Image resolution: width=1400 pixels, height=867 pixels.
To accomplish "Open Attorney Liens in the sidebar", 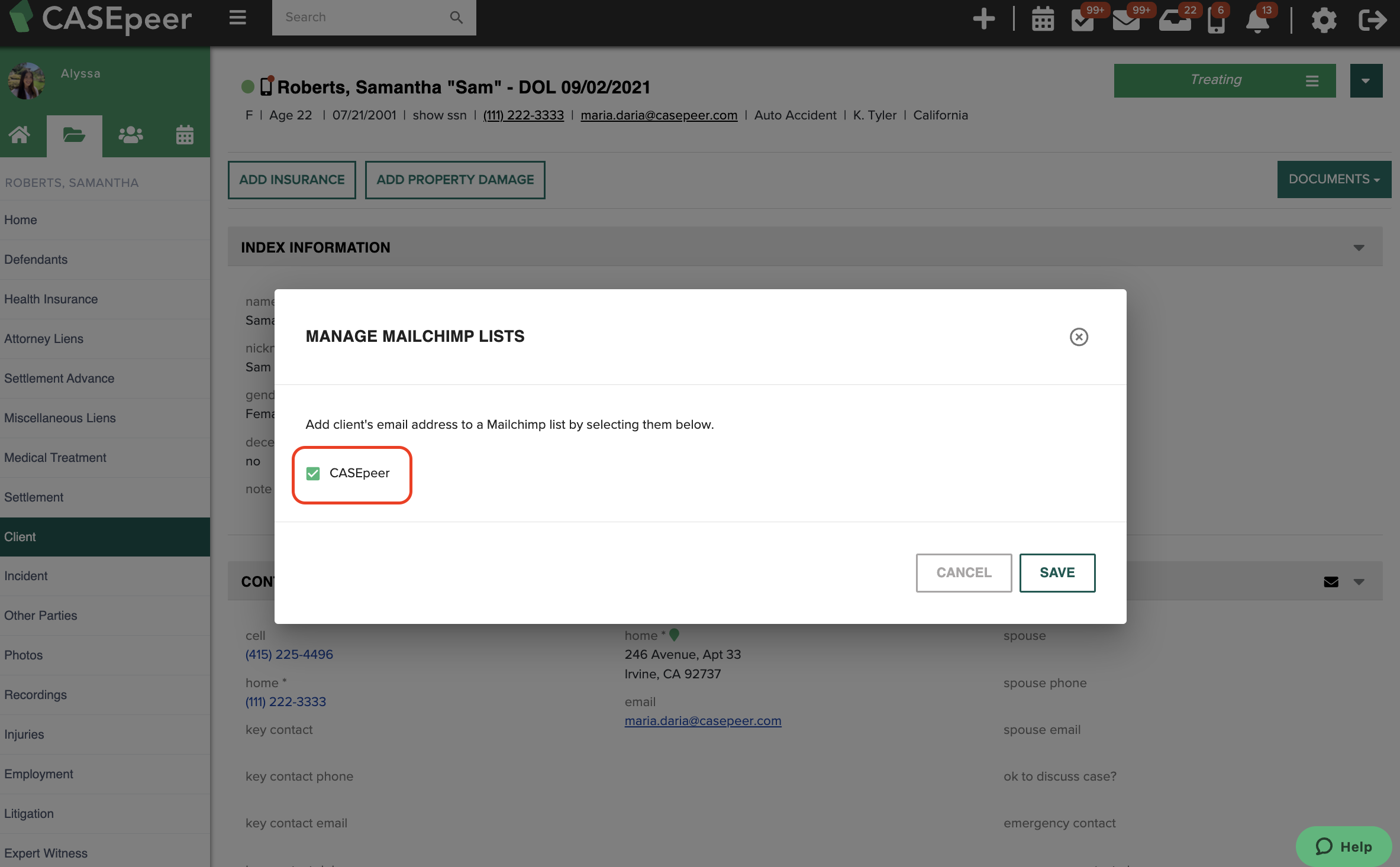I will click(x=105, y=339).
